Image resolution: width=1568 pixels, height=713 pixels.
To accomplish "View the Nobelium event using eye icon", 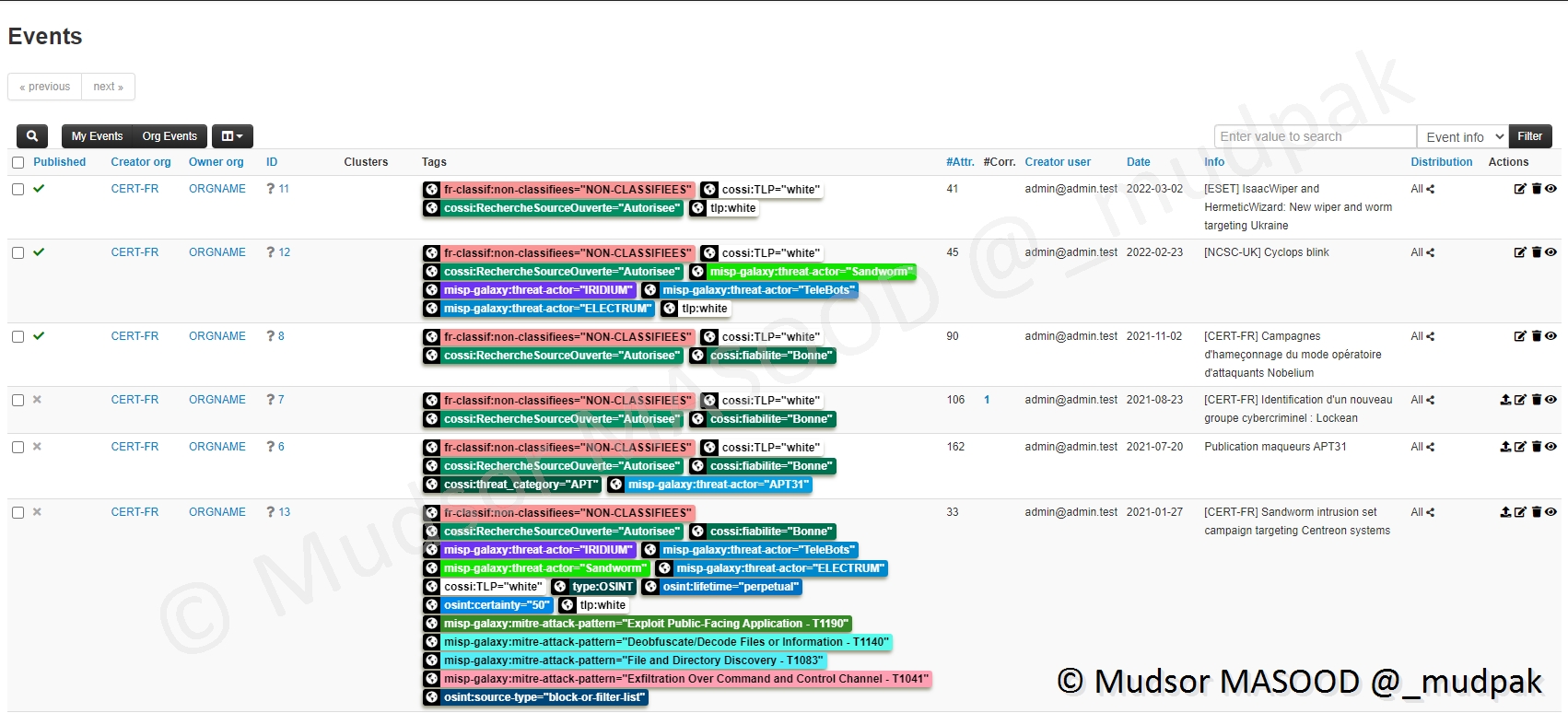I will (x=1551, y=336).
